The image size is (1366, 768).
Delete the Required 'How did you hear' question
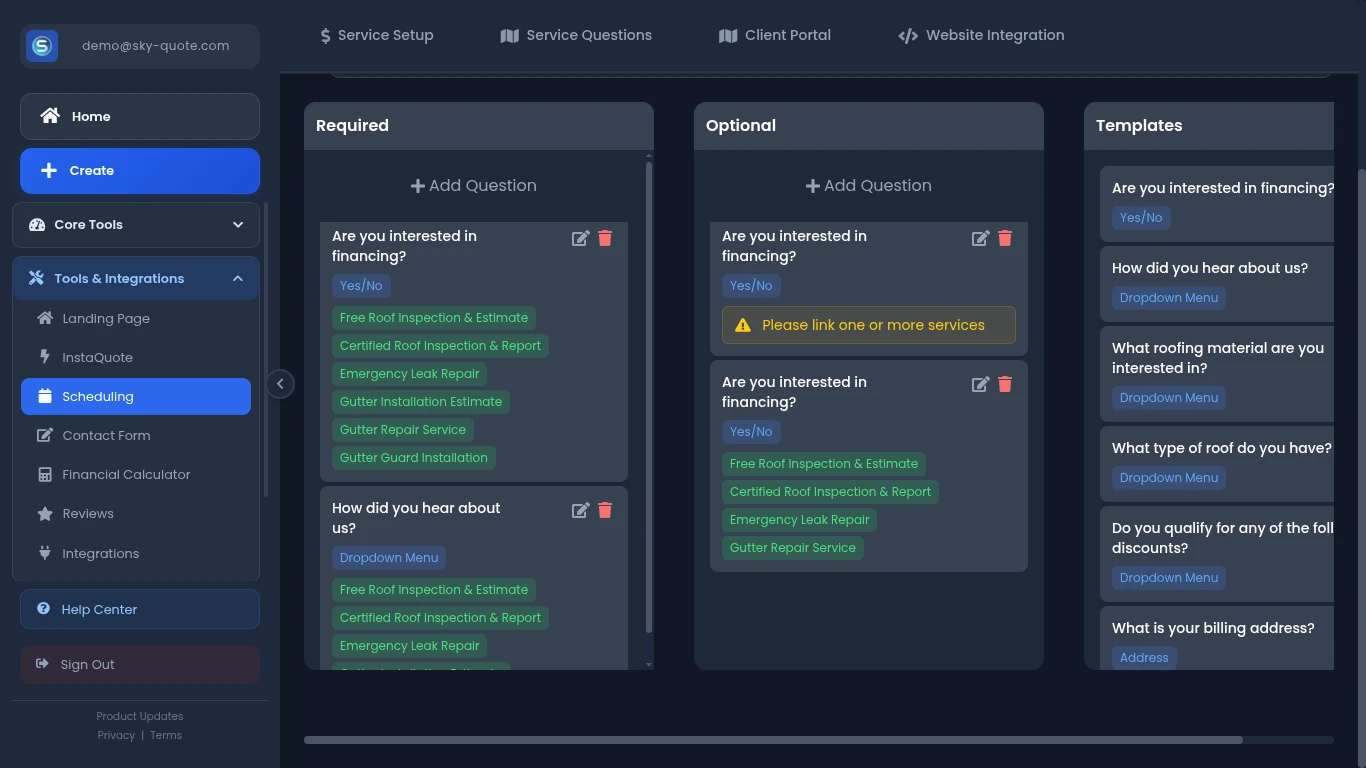605,510
